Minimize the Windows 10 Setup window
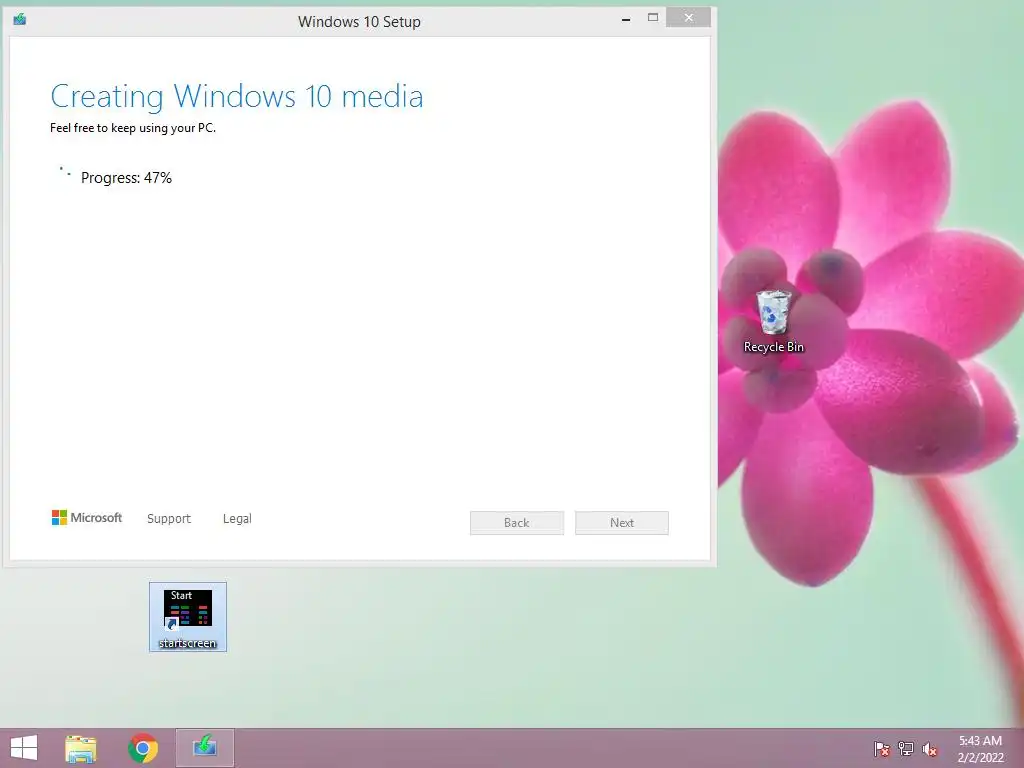This screenshot has height=768, width=1024. pyautogui.click(x=626, y=20)
